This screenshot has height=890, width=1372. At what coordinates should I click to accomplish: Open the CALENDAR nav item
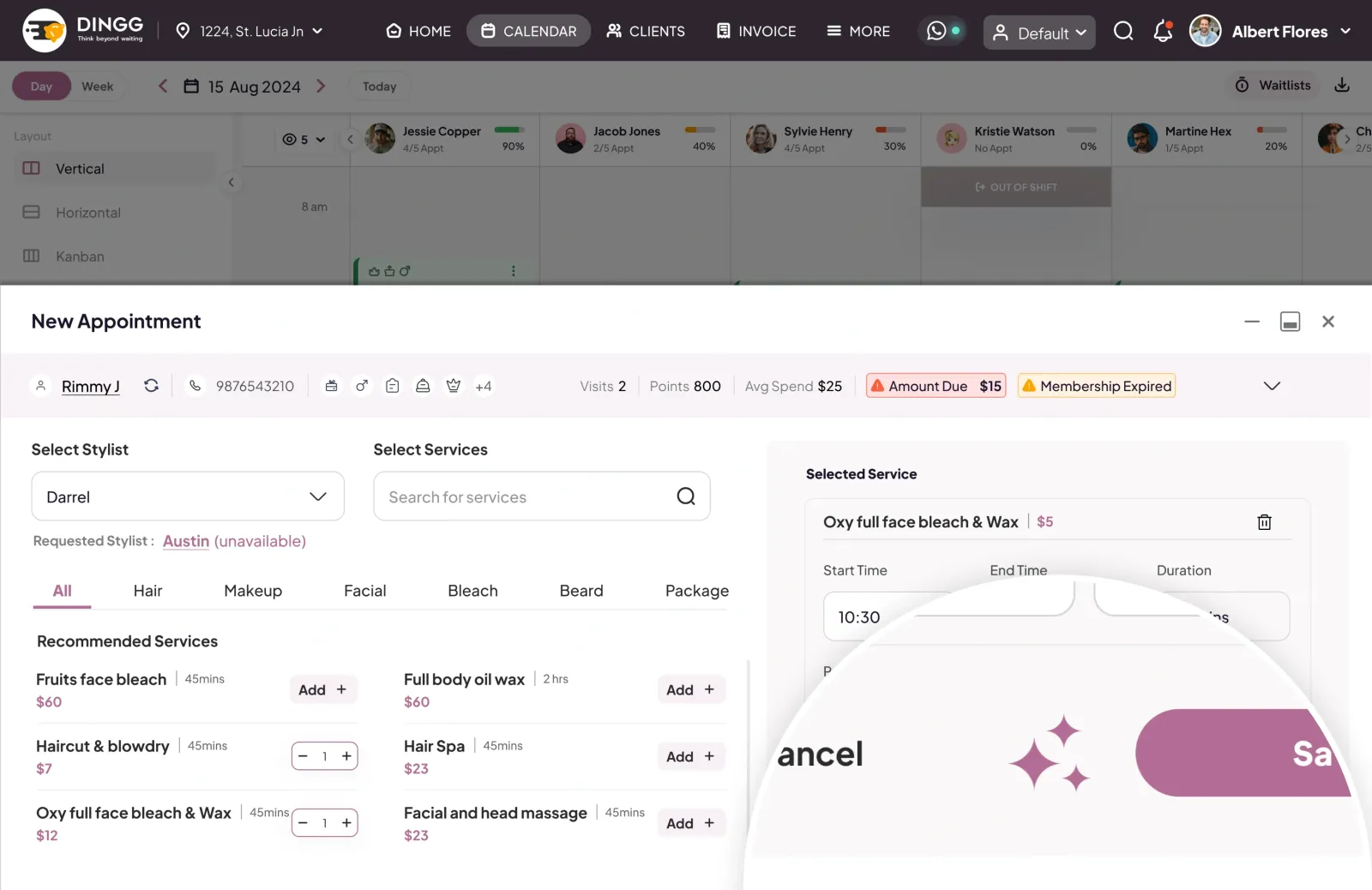tap(528, 31)
